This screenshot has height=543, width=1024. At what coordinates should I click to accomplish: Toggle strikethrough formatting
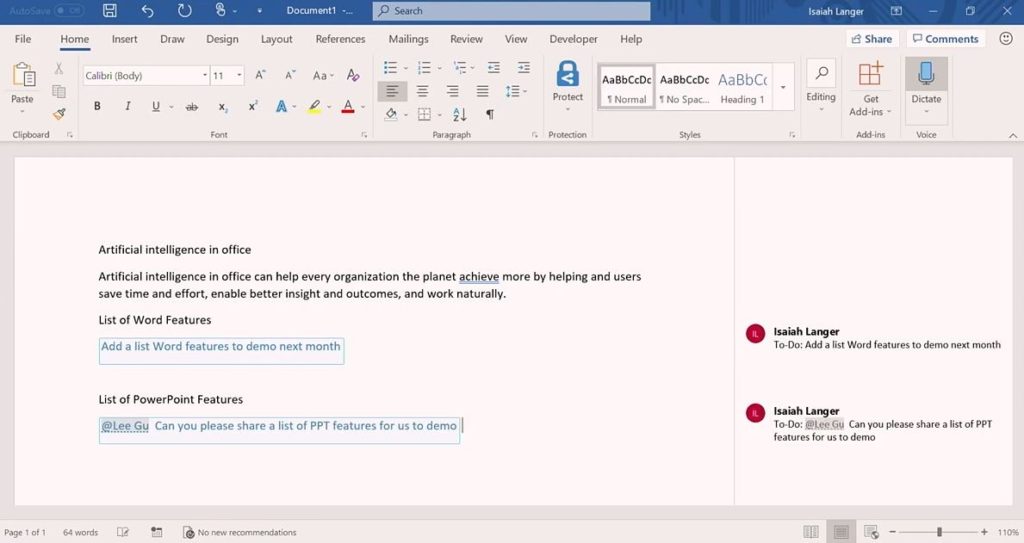(x=191, y=107)
